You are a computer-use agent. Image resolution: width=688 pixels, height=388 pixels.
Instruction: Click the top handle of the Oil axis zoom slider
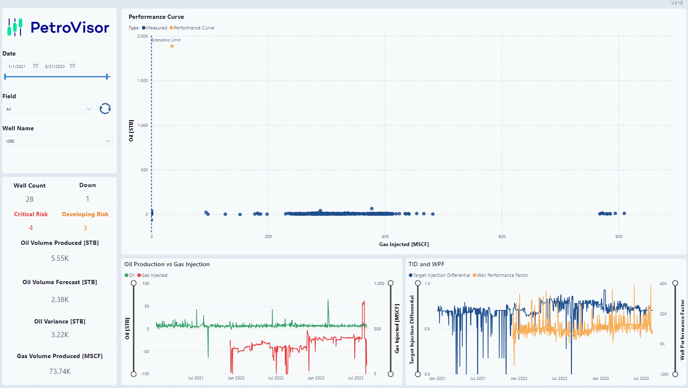pyautogui.click(x=133, y=284)
